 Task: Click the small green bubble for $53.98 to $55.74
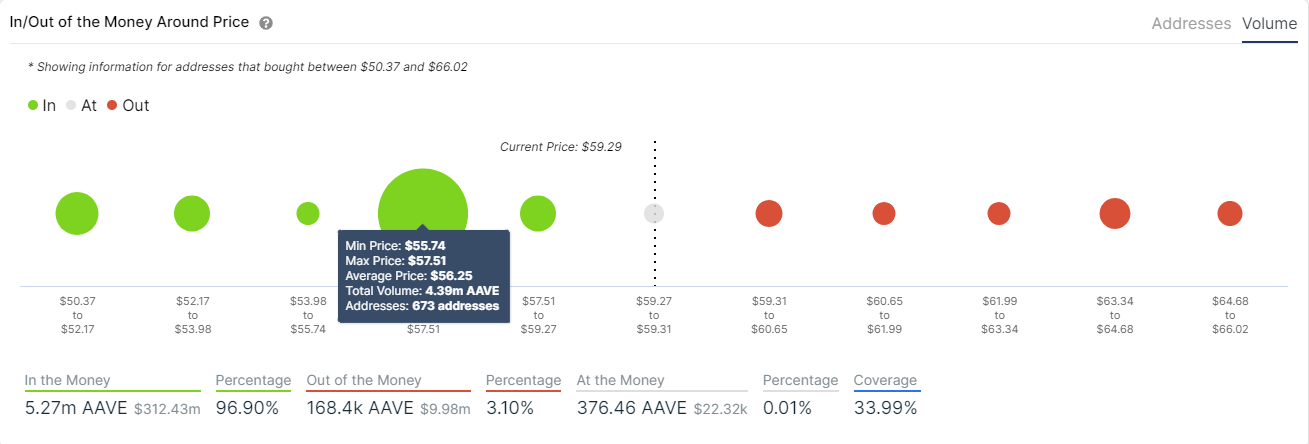(x=308, y=213)
